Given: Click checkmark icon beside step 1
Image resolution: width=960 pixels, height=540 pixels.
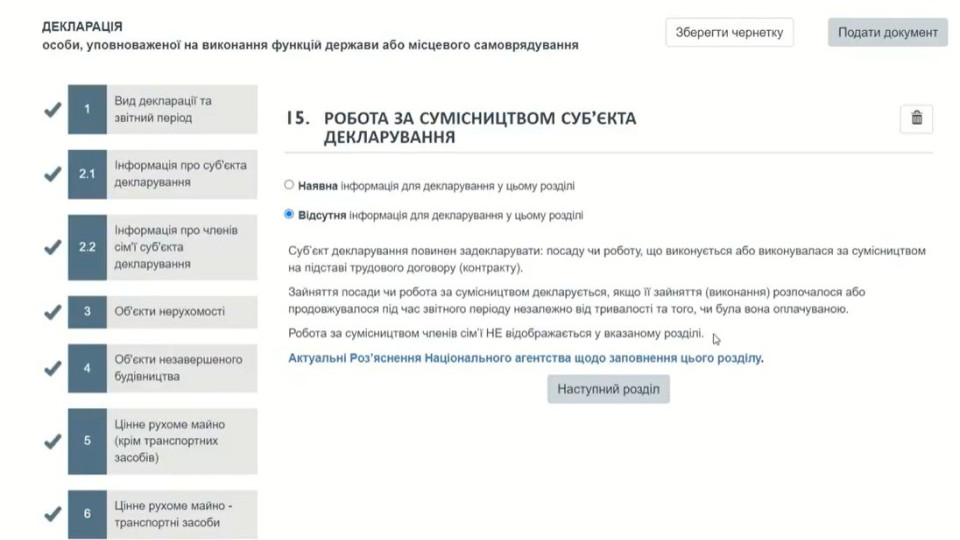Looking at the screenshot, I should (53, 110).
